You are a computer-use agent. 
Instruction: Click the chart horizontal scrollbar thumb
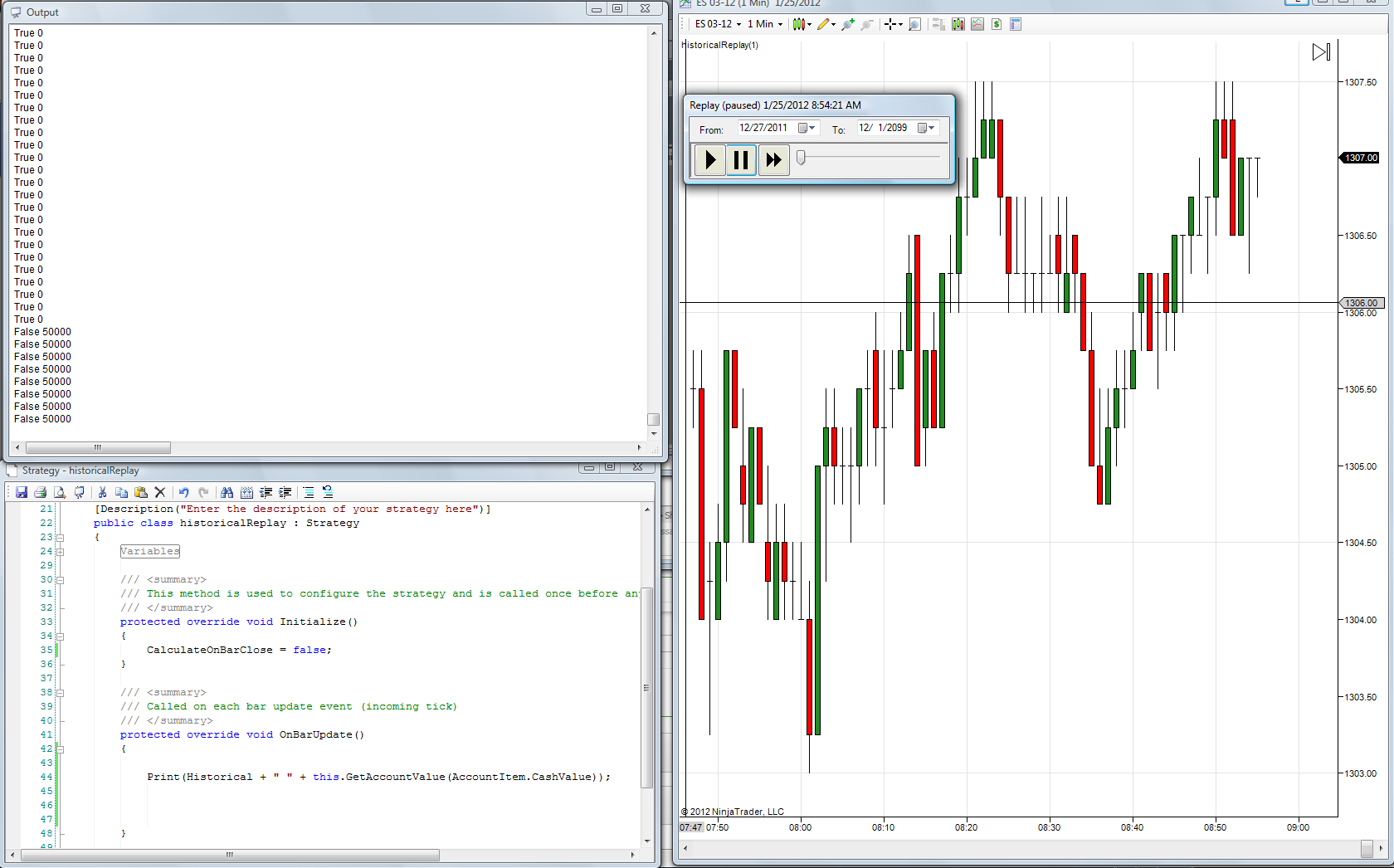[x=1367, y=848]
